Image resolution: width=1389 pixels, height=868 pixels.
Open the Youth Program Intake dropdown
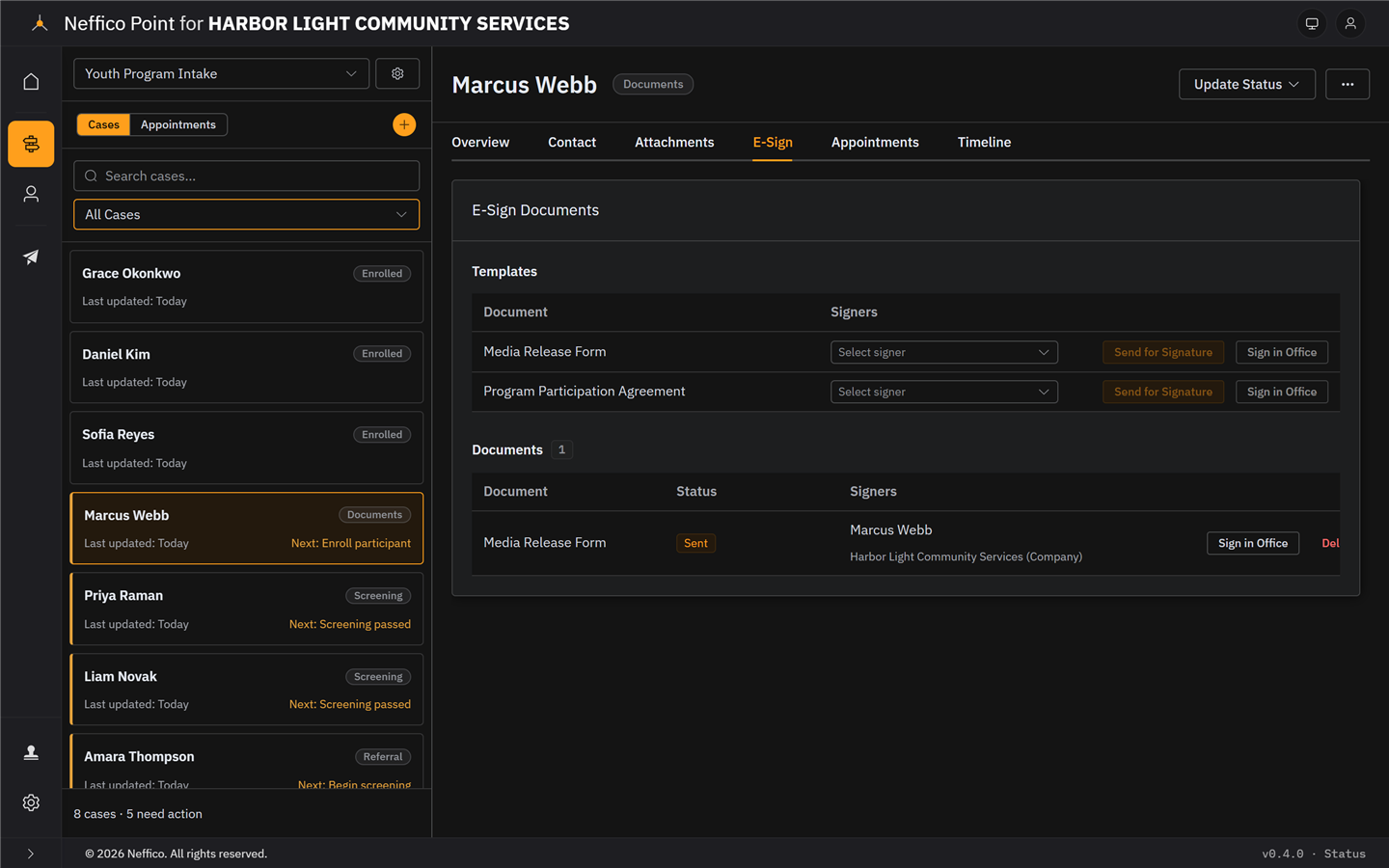pos(222,73)
